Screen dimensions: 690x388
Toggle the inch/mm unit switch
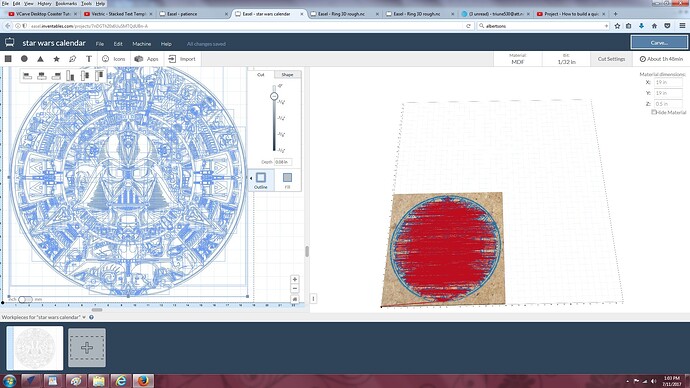pyautogui.click(x=25, y=299)
